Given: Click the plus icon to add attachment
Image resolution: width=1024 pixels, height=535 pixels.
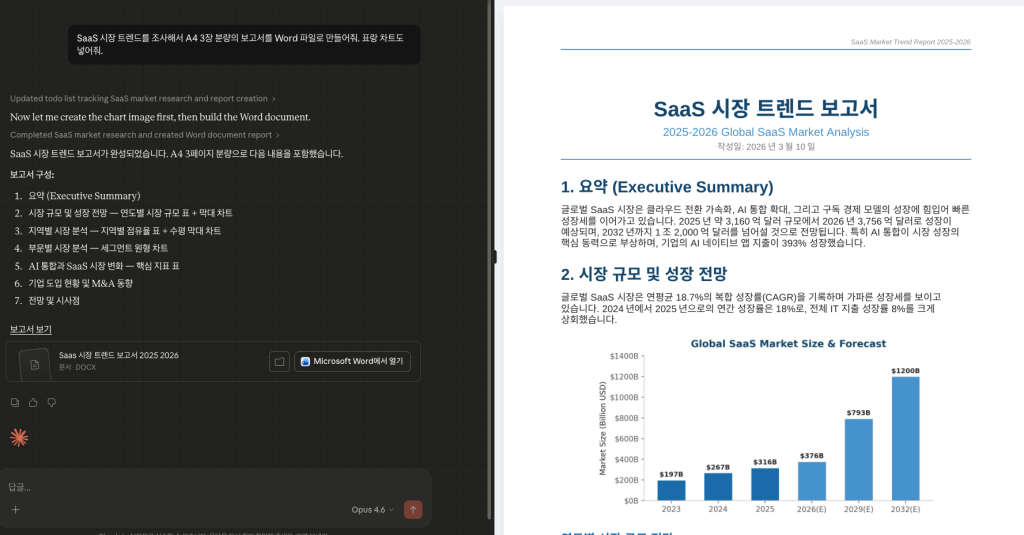Looking at the screenshot, I should click(x=15, y=509).
